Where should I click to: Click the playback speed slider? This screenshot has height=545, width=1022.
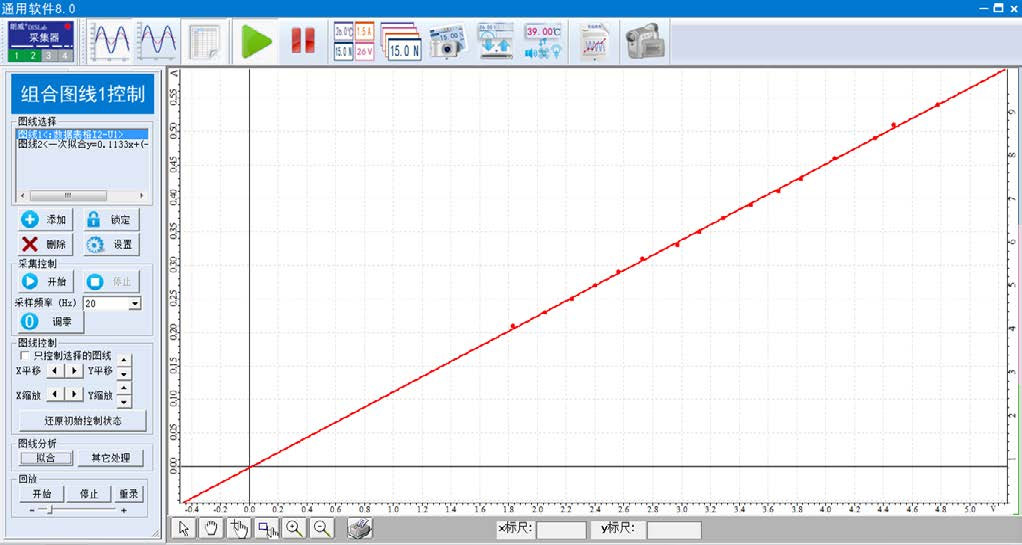click(52, 510)
